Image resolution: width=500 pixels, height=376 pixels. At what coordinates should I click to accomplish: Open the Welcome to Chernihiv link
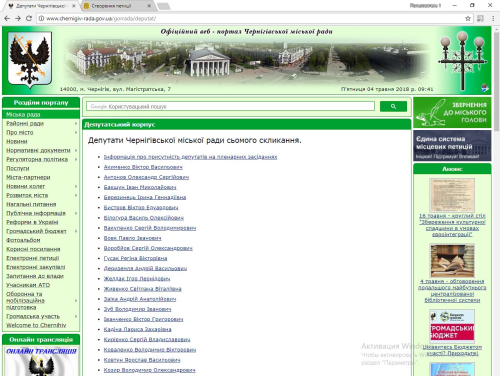point(36,325)
